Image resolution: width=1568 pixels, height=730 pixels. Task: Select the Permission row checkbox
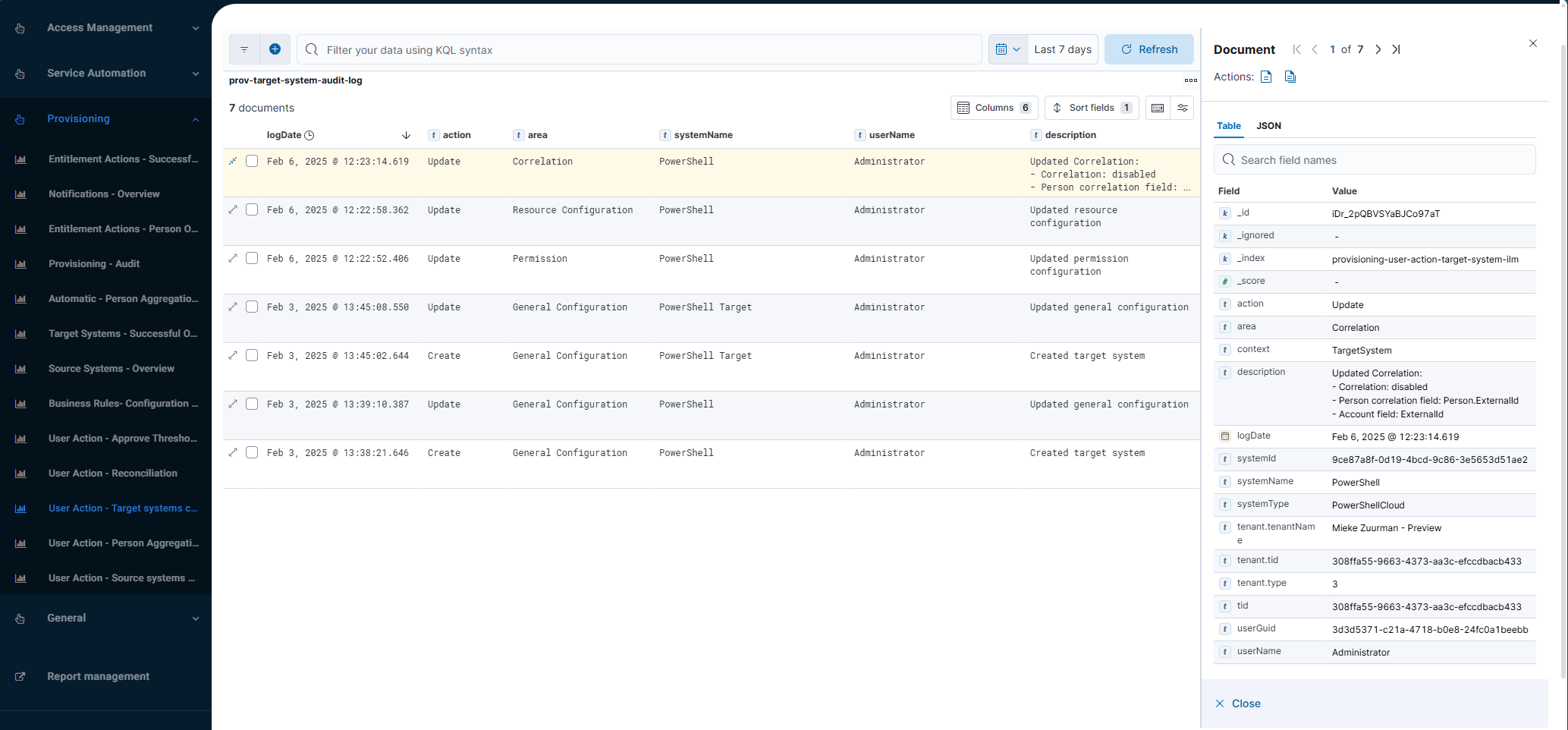(252, 258)
